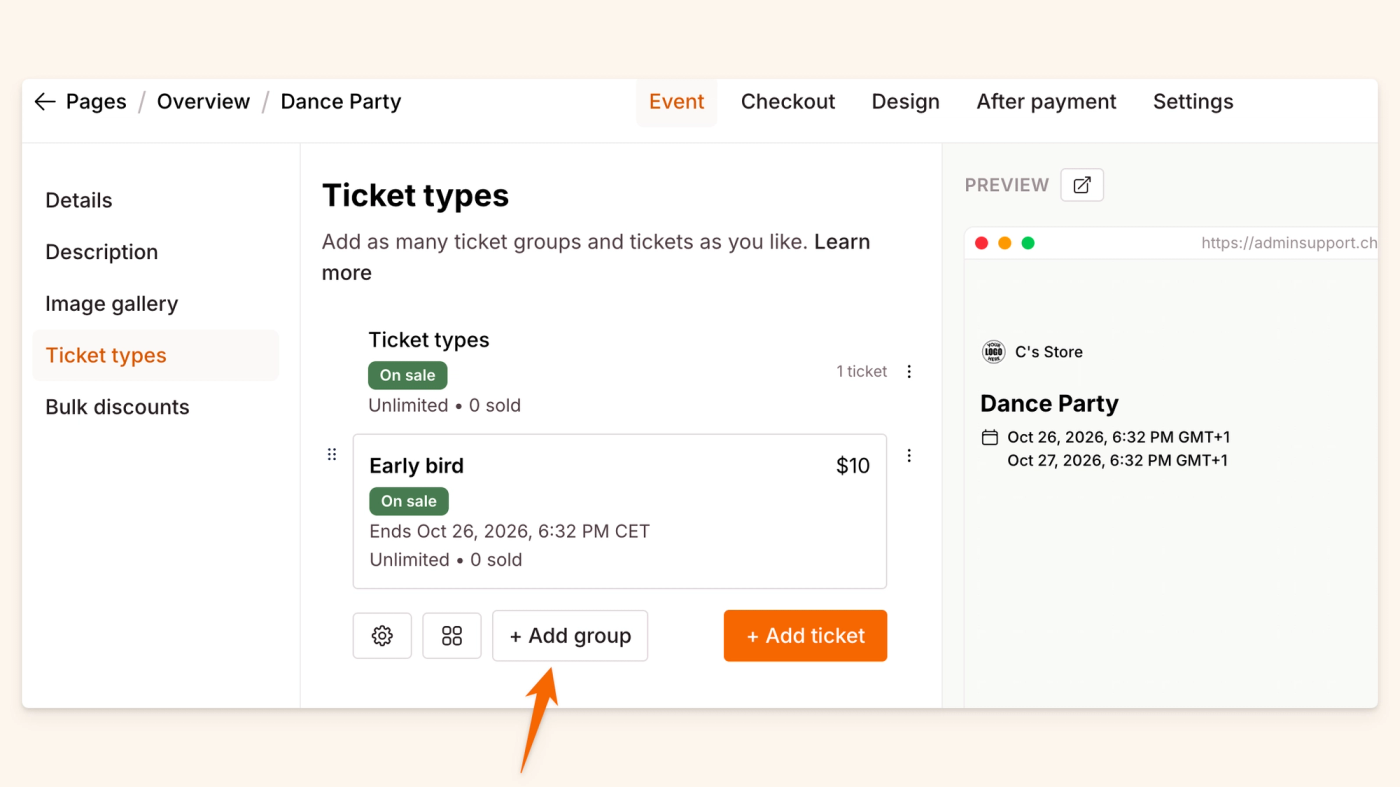Follow the Learn more link
This screenshot has width=1400, height=787.
(x=841, y=242)
